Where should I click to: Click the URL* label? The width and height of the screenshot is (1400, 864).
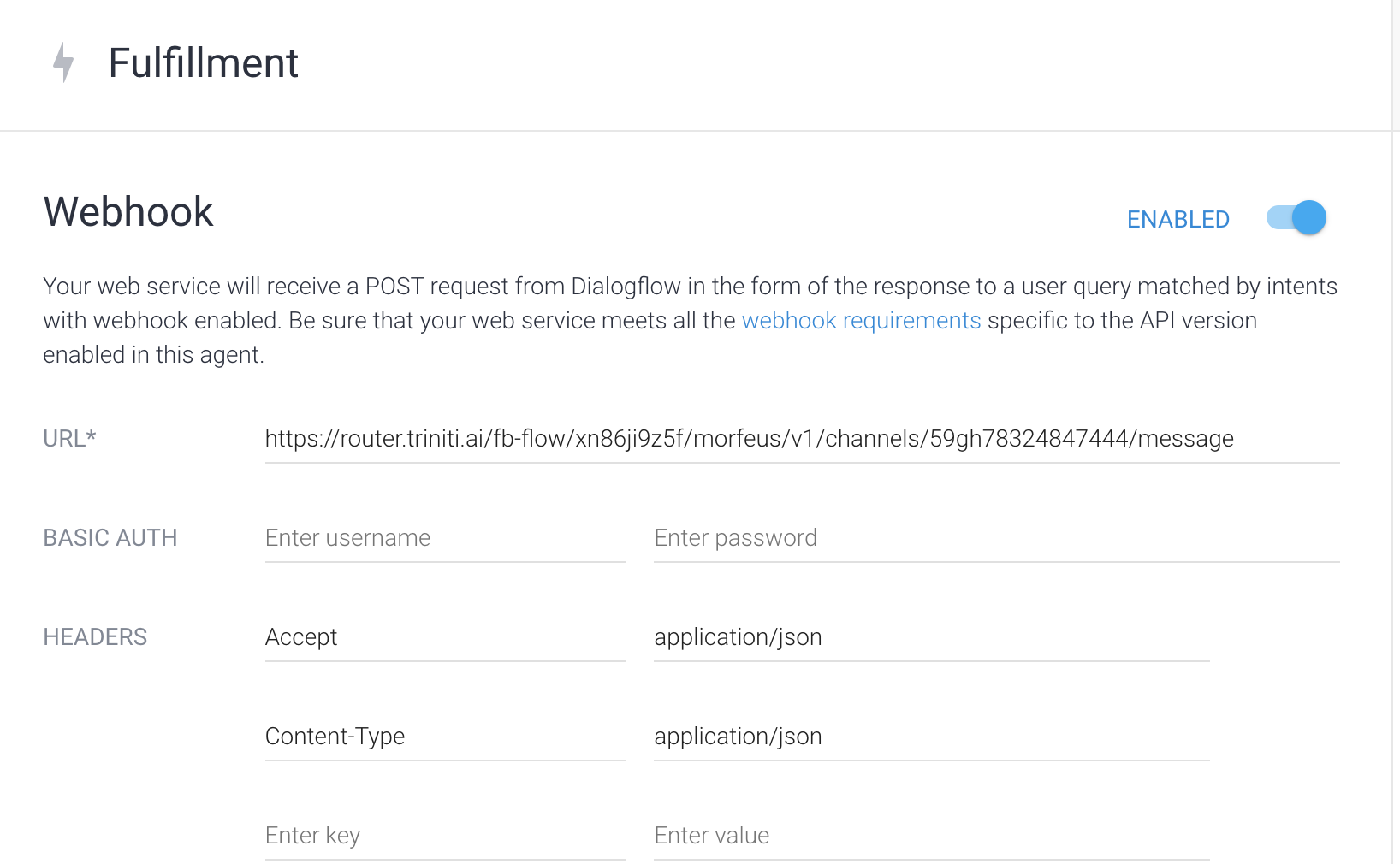click(x=69, y=439)
